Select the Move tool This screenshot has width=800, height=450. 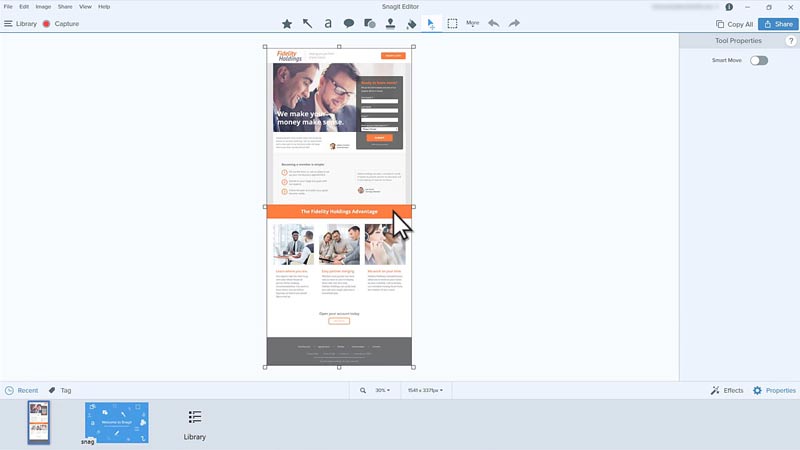431,23
